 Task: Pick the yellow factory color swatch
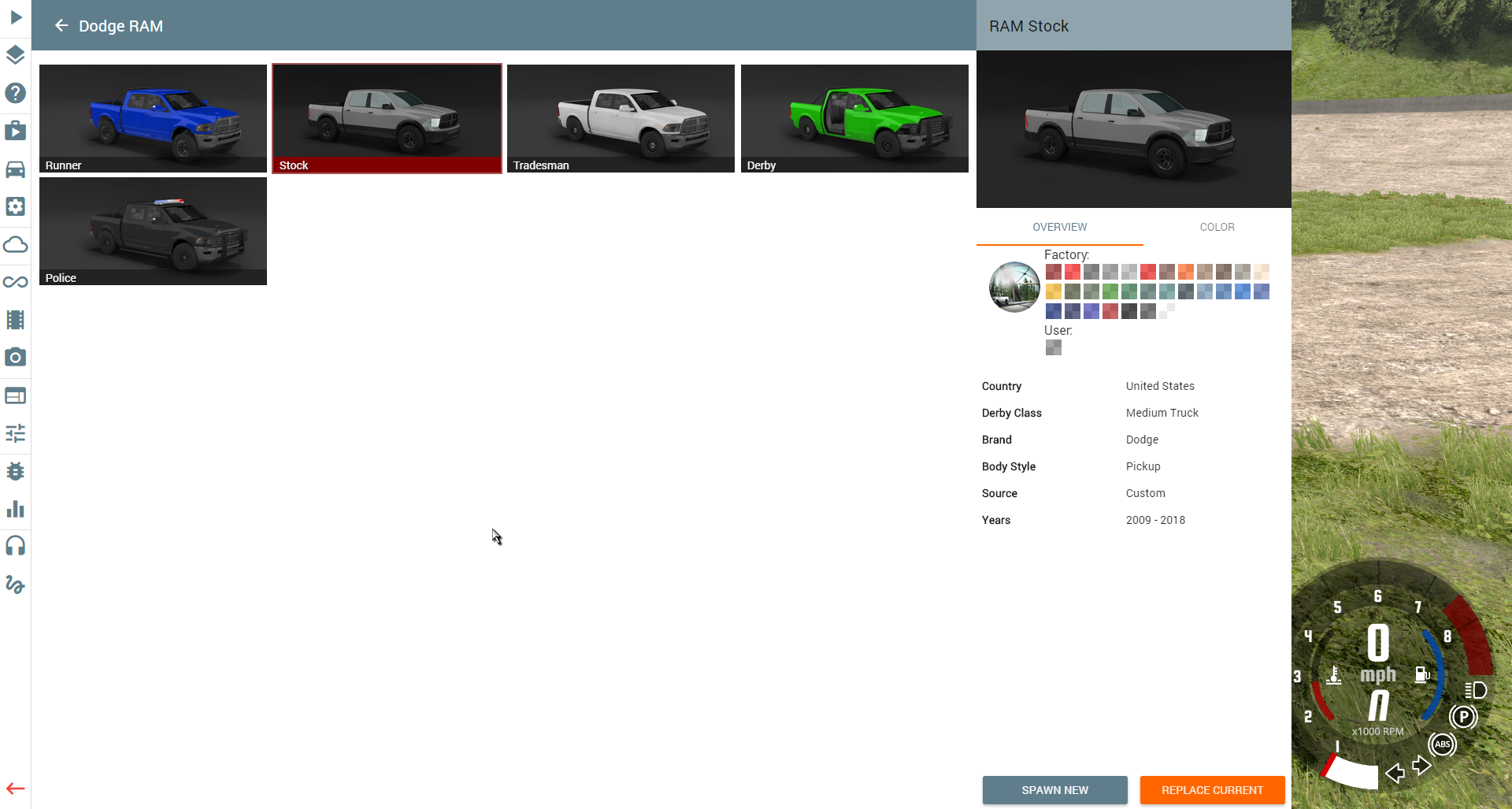(1054, 291)
